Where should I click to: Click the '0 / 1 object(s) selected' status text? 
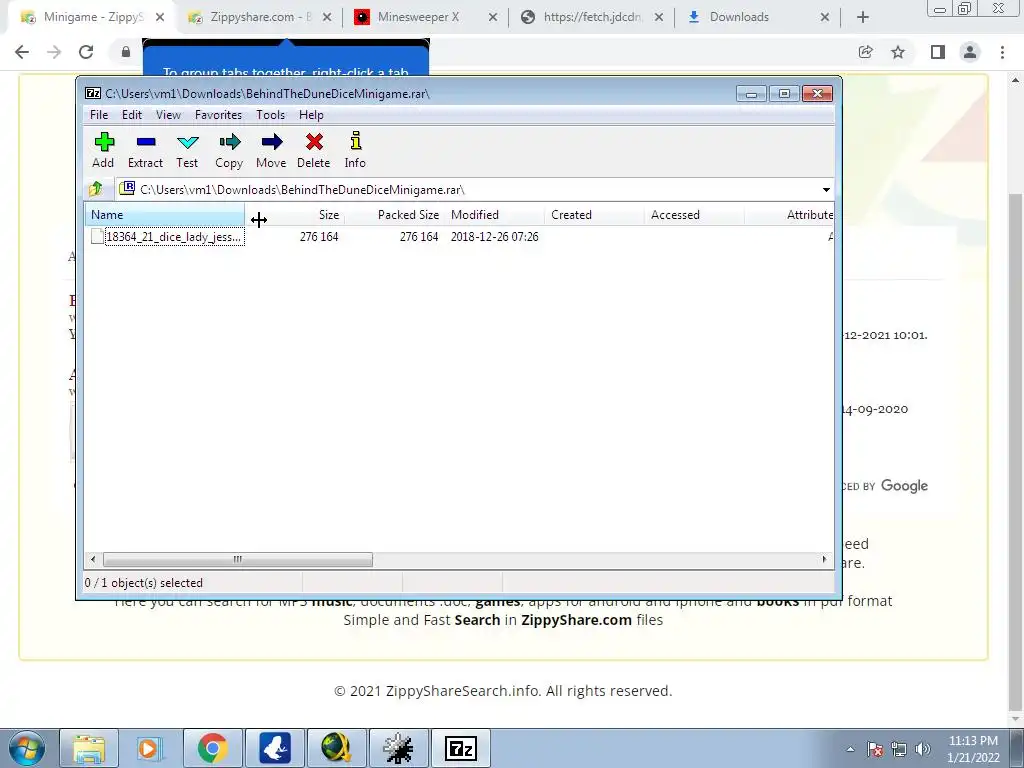[x=144, y=583]
